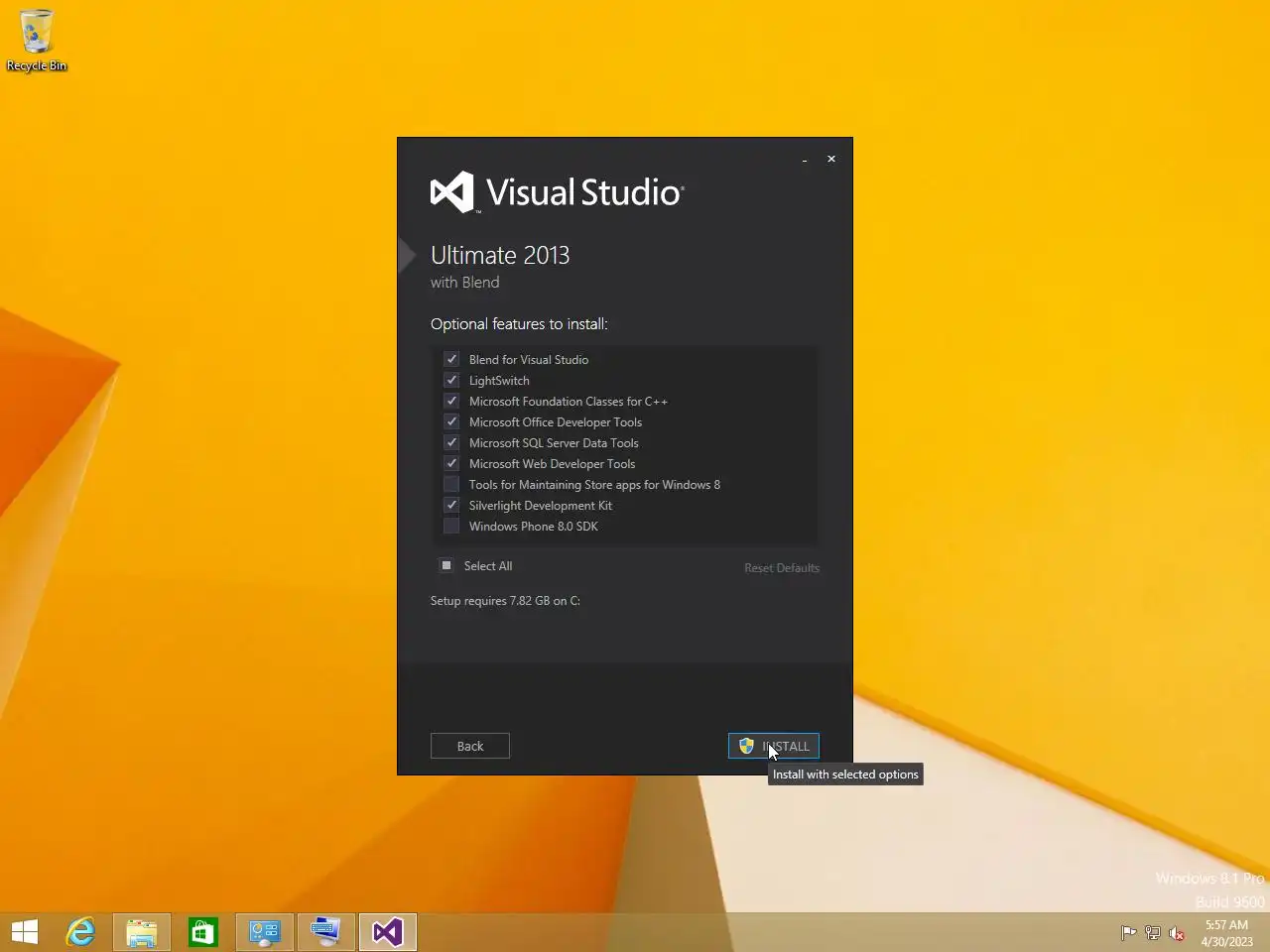Click the 'Ultimate 2013' heading
1270x952 pixels.
tap(500, 255)
